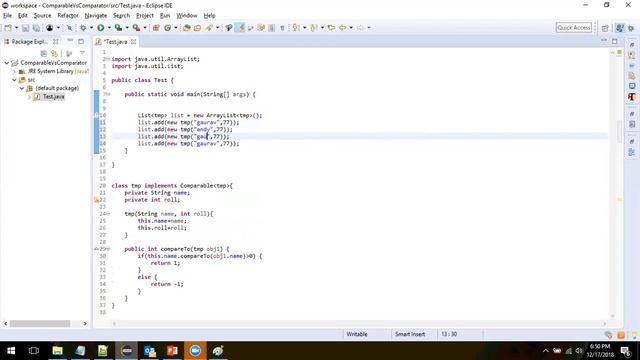This screenshot has height=360, width=640.
Task: Close the Test.java editor tab
Action: click(133, 42)
